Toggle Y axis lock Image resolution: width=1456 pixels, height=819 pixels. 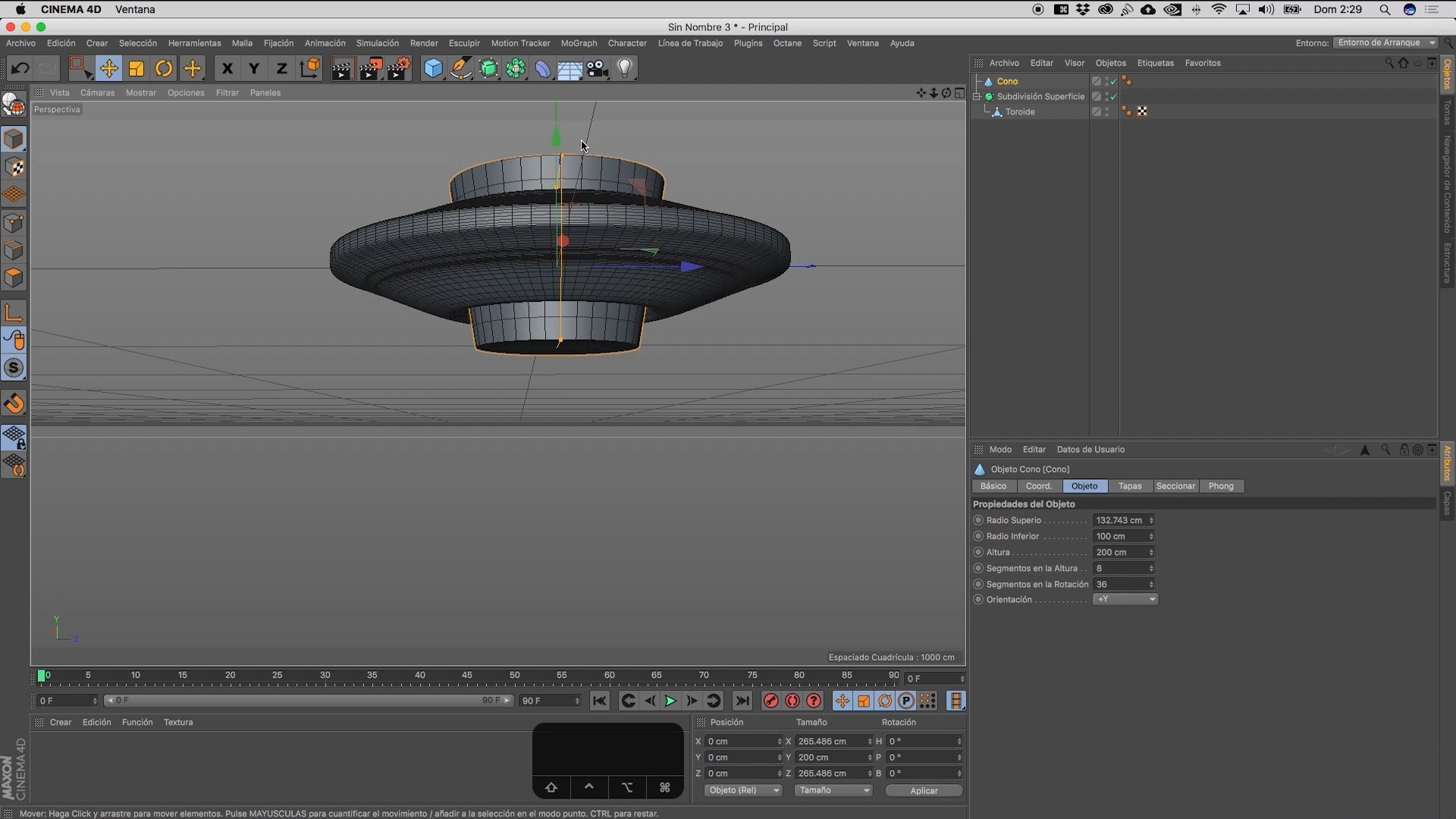[x=254, y=69]
